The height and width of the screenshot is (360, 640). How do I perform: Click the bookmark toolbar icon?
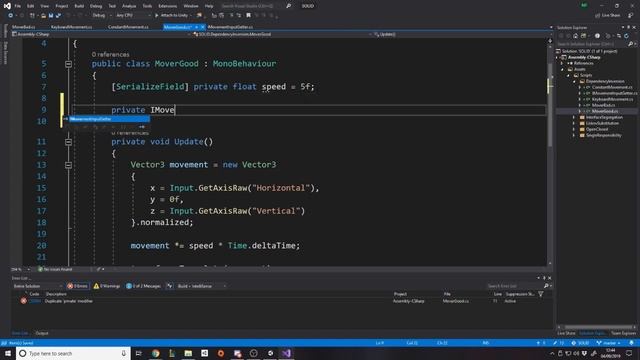coord(248,16)
